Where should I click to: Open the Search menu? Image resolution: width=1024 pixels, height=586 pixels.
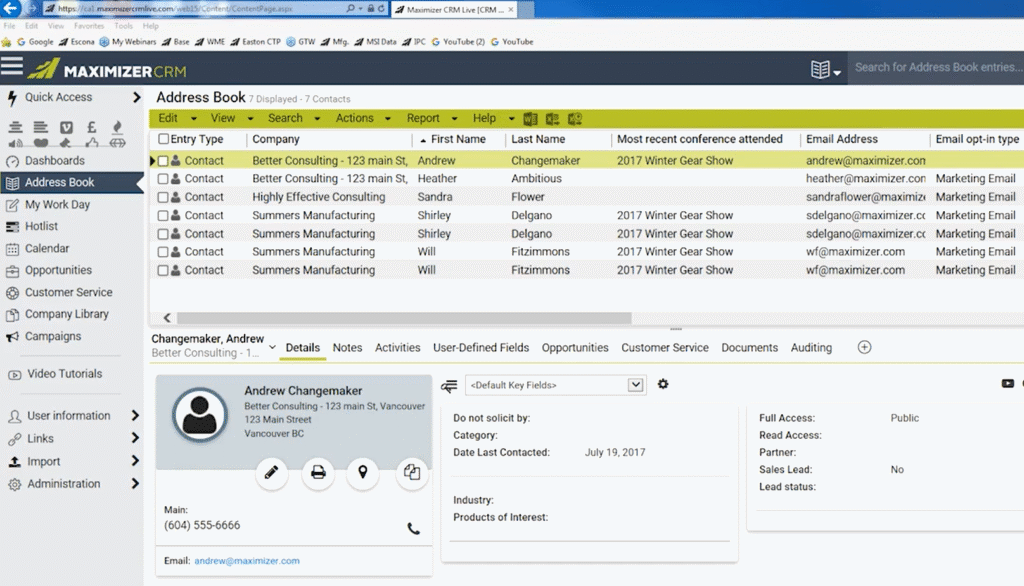click(x=285, y=118)
